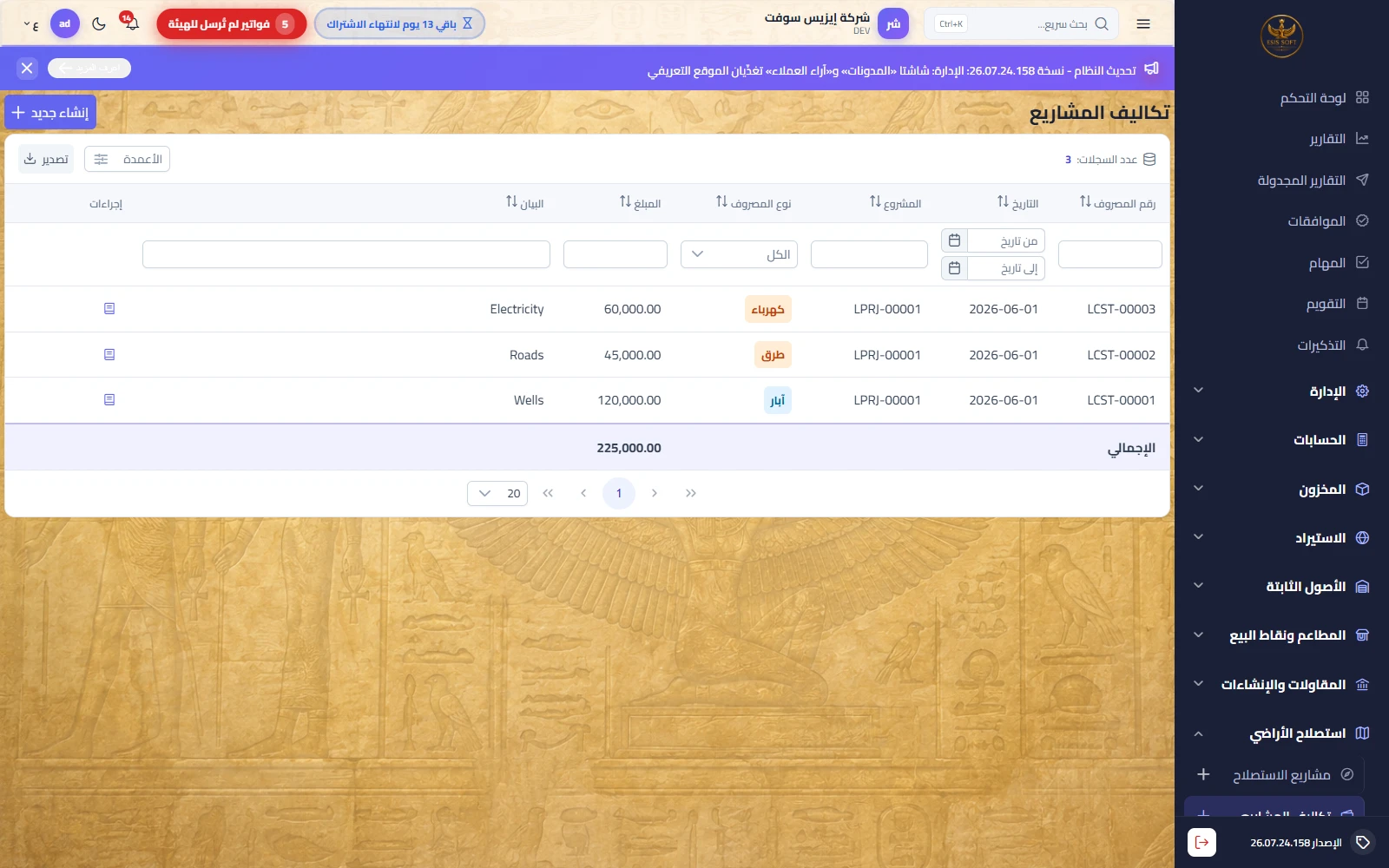The height and width of the screenshot is (868, 1389).
Task: Open the notifications bell with 14 badge
Action: [131, 23]
